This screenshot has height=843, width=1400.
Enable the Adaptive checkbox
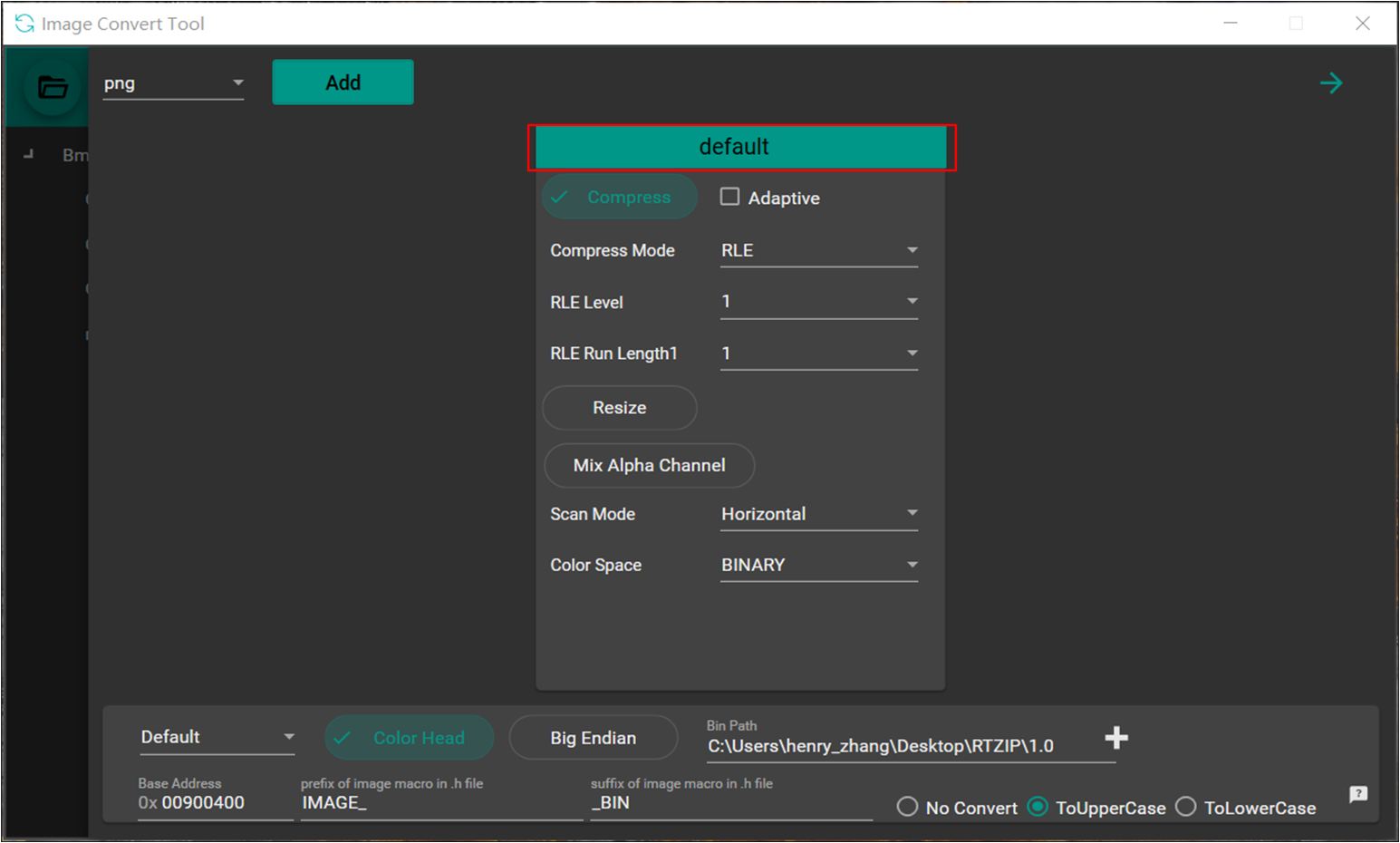click(x=729, y=197)
